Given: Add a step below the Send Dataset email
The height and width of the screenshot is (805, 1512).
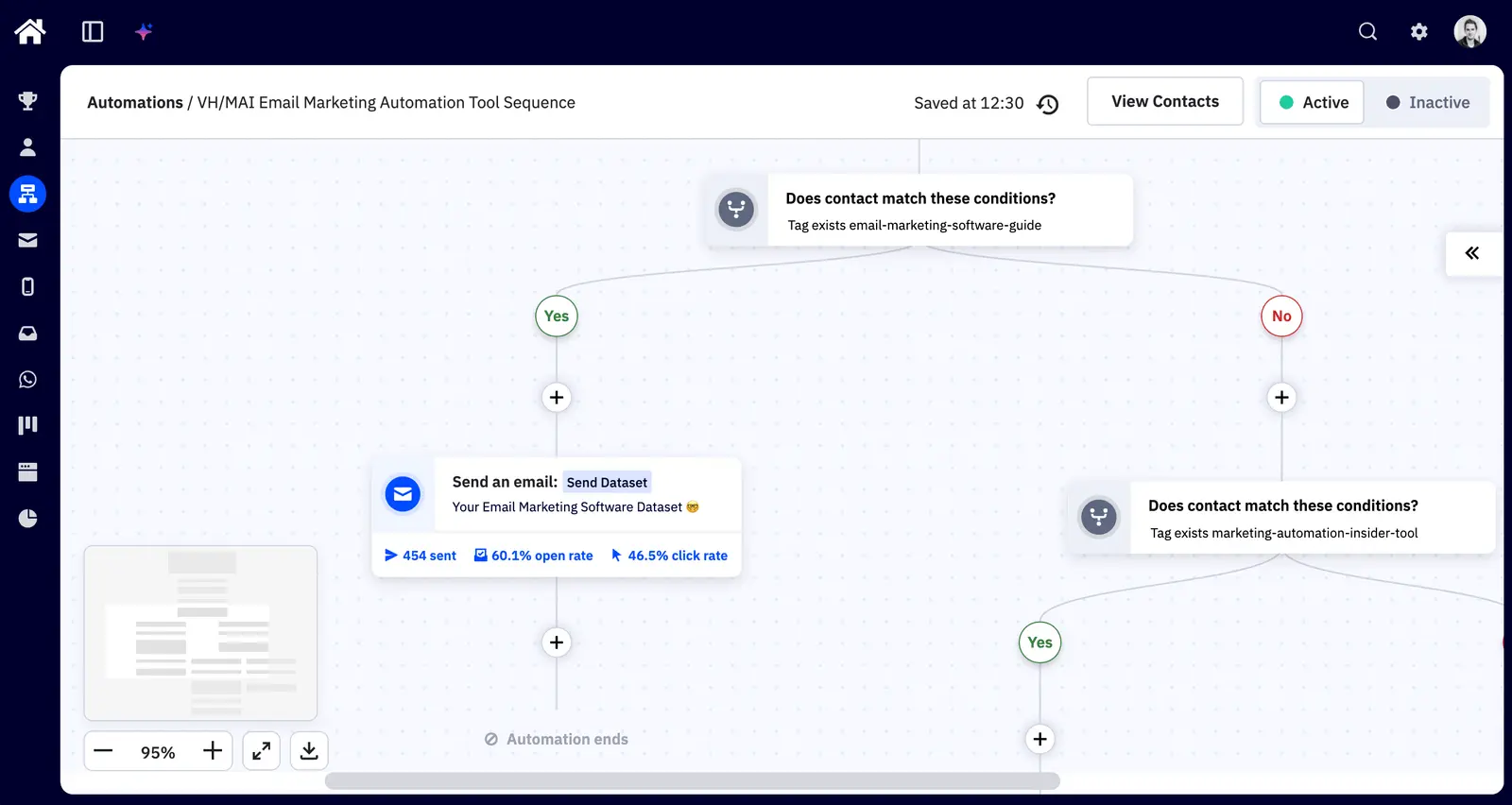Looking at the screenshot, I should pyautogui.click(x=557, y=642).
